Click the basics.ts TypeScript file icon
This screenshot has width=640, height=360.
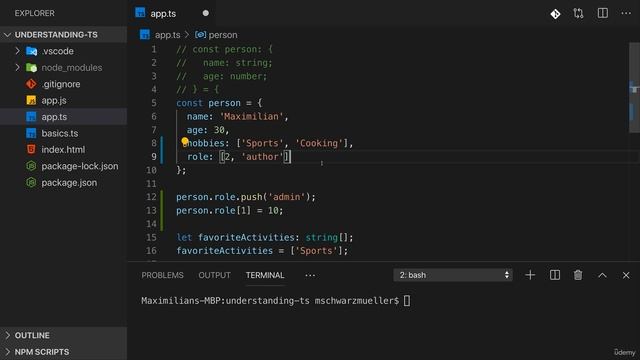pos(31,133)
